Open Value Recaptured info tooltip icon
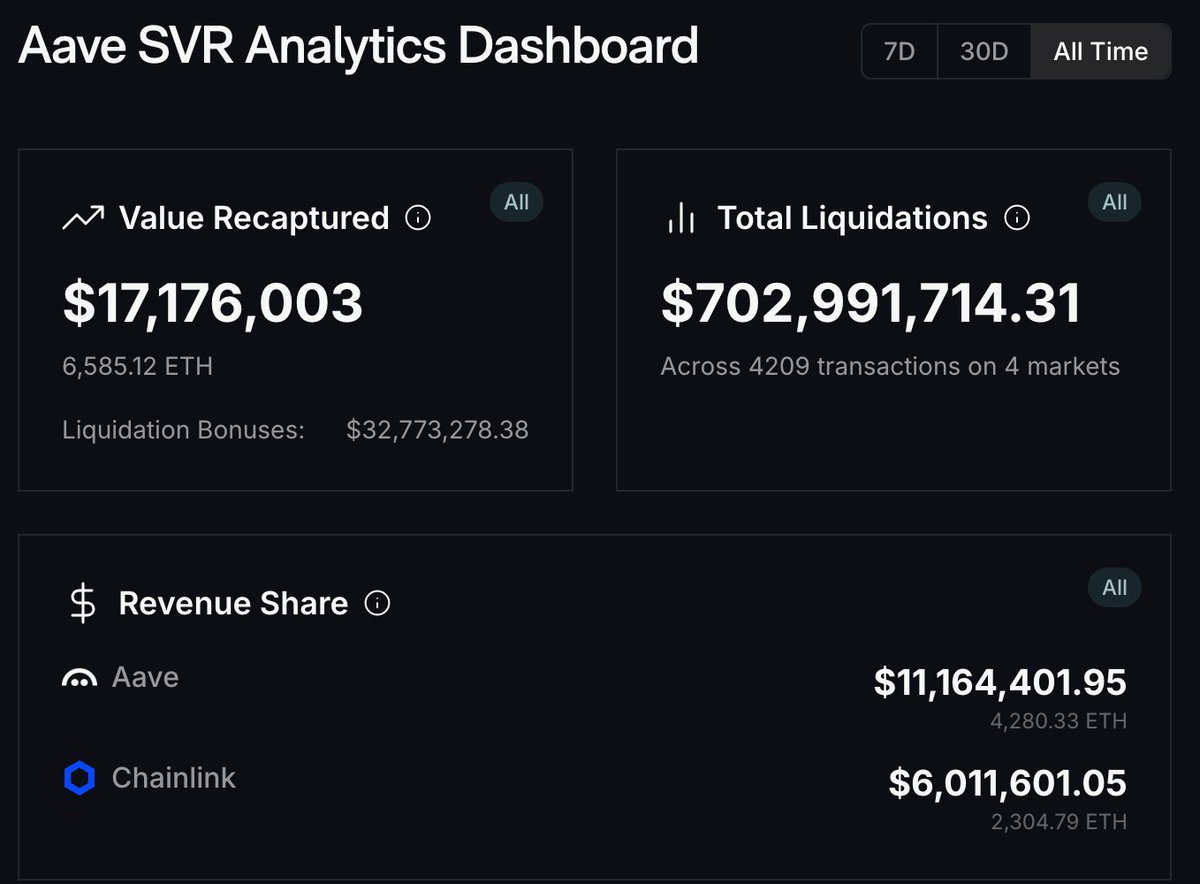The image size is (1200, 884). pos(418,217)
